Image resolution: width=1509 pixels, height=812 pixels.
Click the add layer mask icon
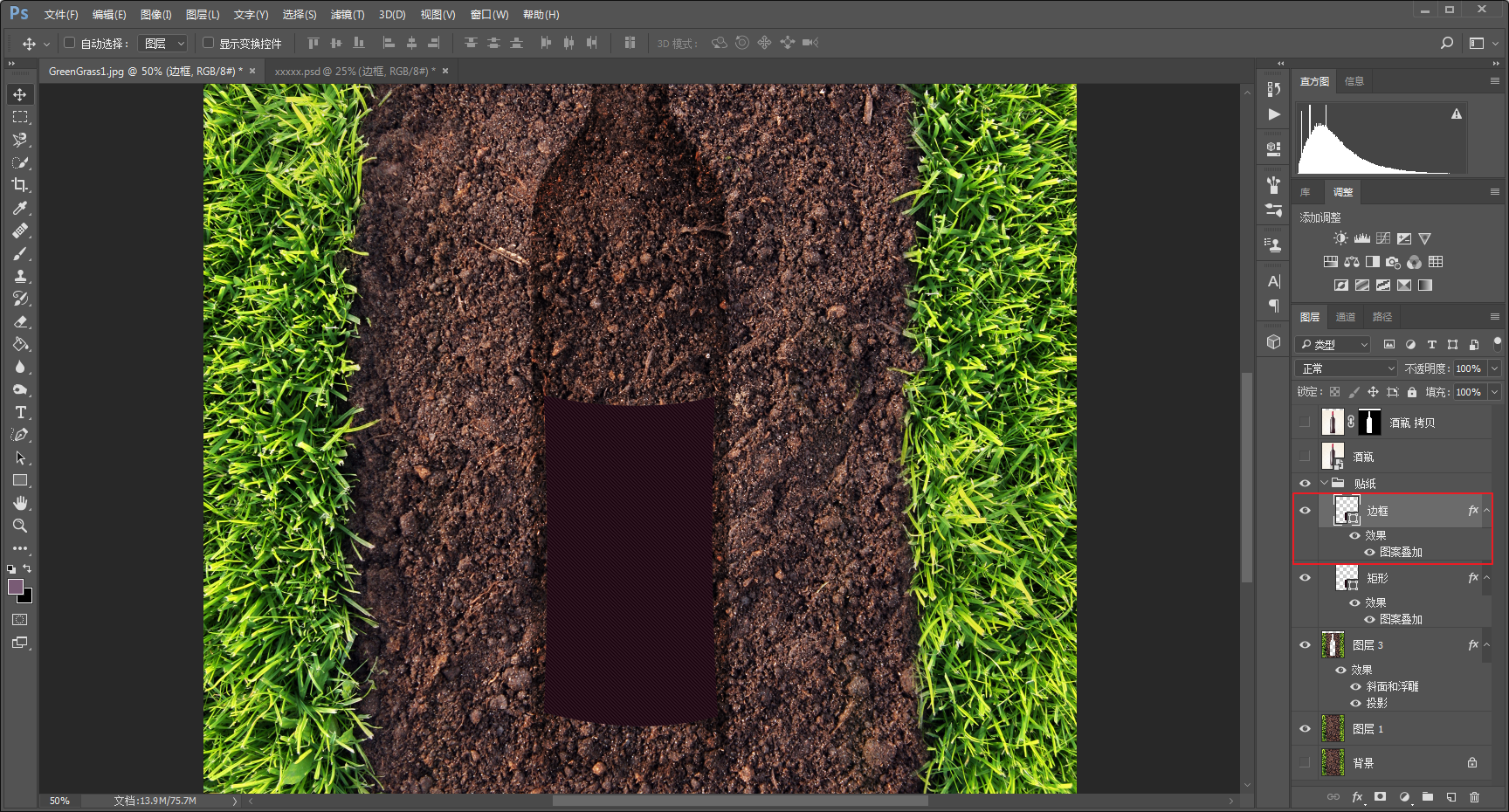pos(1380,797)
